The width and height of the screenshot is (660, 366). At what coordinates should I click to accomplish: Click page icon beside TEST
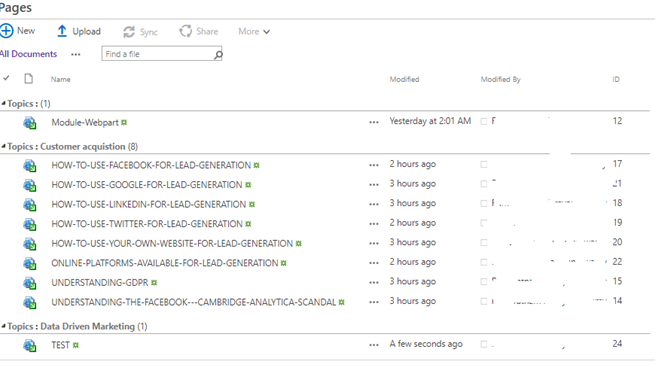click(x=29, y=346)
